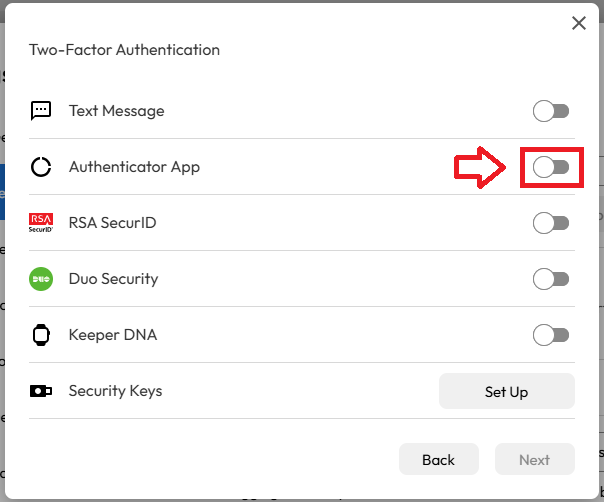
Task: Enable the Text Message toggle
Action: (x=551, y=111)
